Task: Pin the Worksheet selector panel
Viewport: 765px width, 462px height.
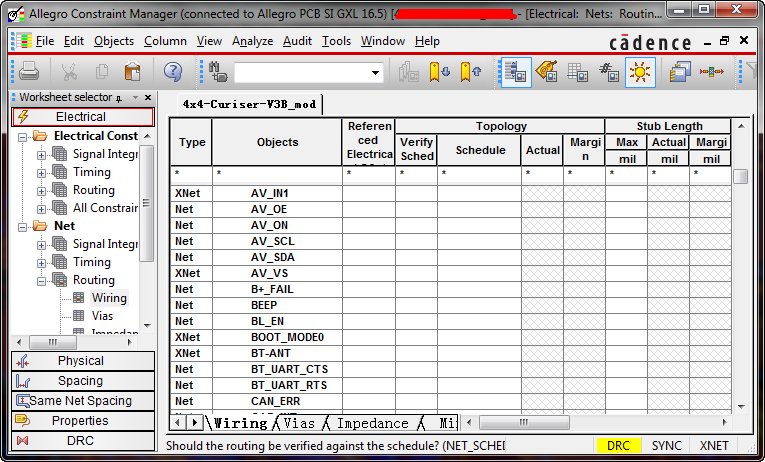Action: point(119,98)
